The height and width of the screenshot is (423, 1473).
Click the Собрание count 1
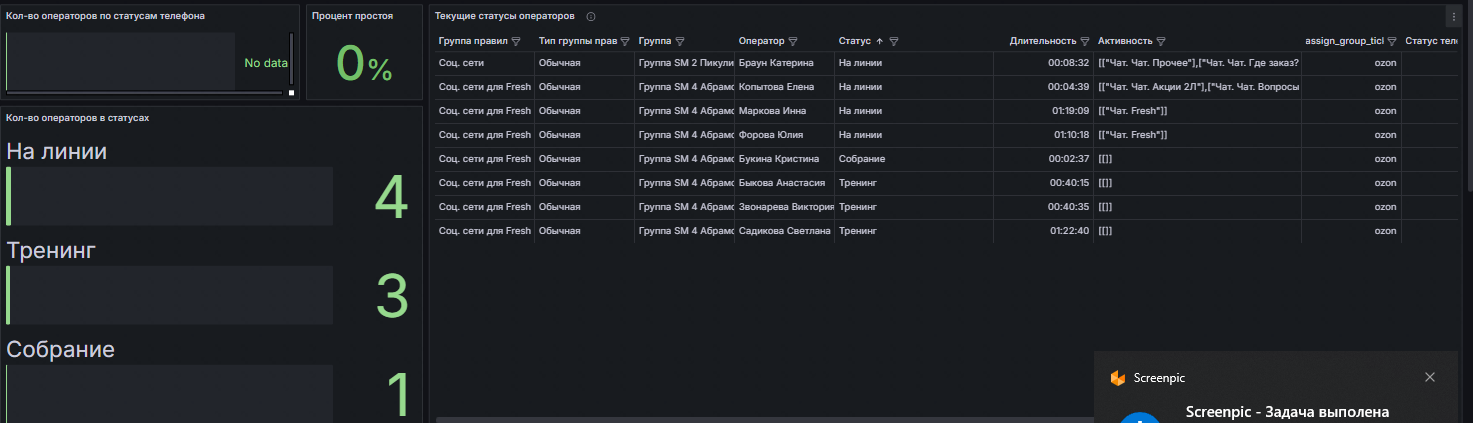(x=398, y=394)
